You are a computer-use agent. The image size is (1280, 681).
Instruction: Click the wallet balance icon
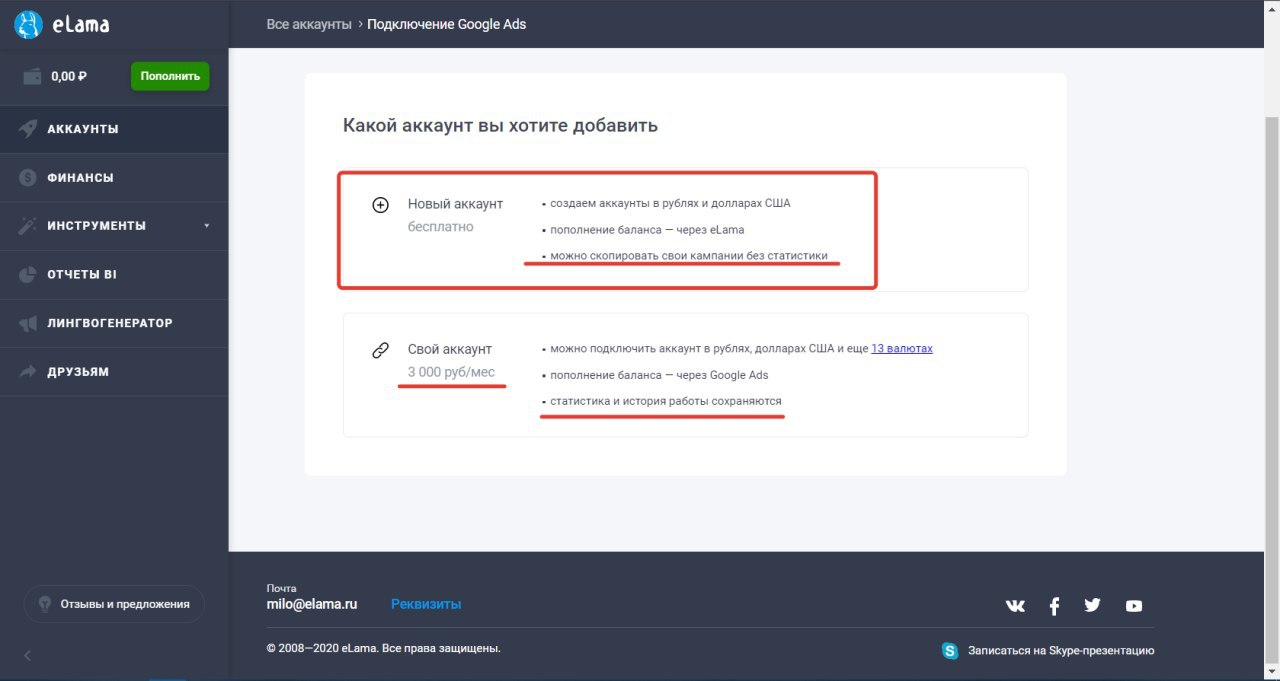click(x=33, y=76)
